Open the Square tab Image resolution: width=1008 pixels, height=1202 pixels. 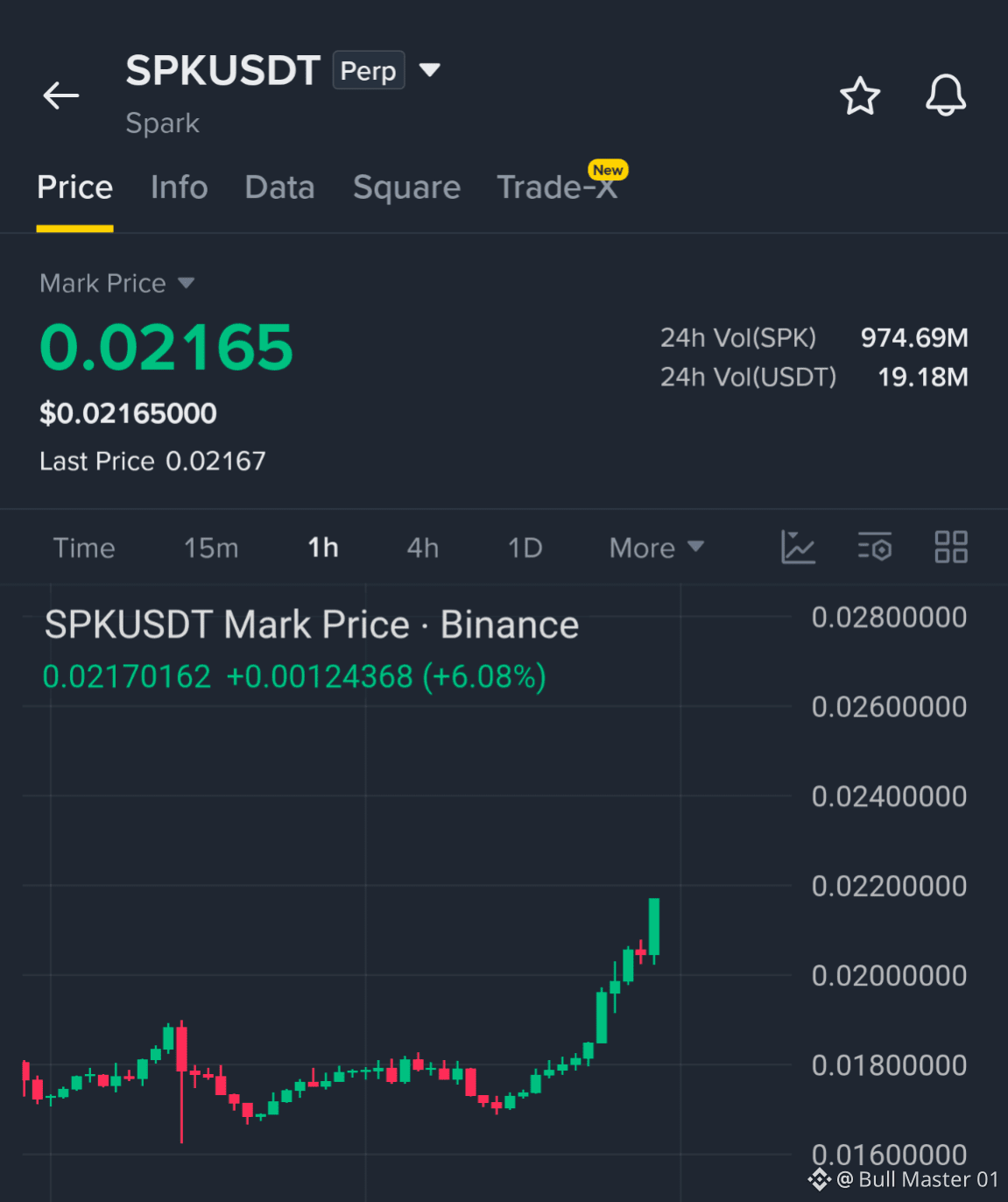(406, 187)
